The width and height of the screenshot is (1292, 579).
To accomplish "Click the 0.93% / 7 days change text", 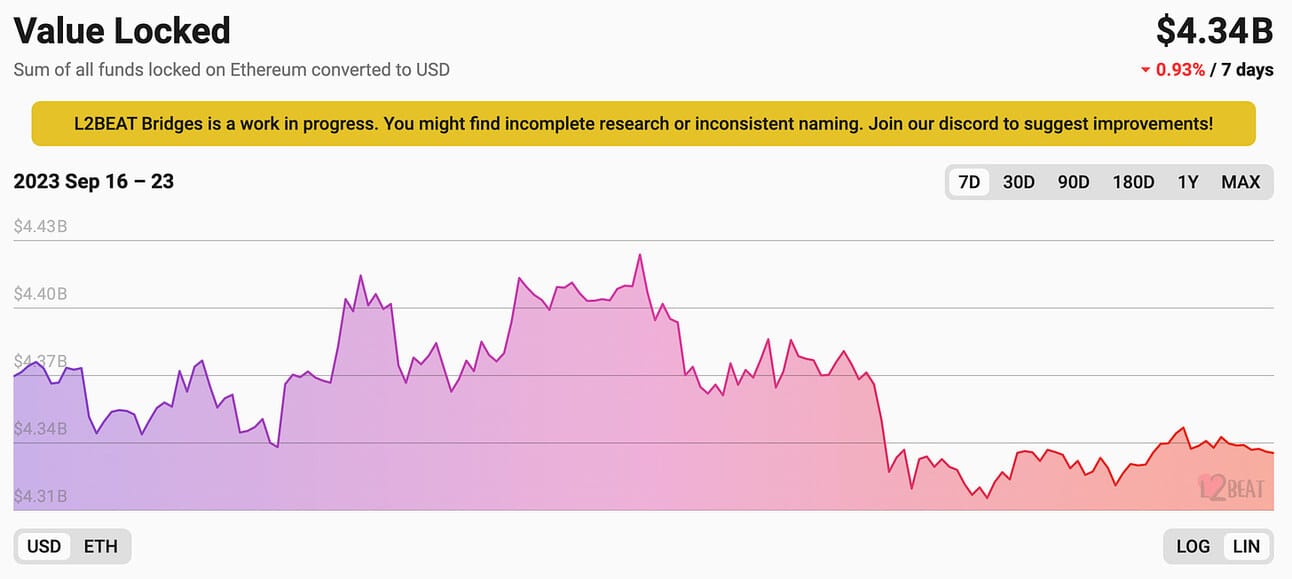I will (1214, 71).
